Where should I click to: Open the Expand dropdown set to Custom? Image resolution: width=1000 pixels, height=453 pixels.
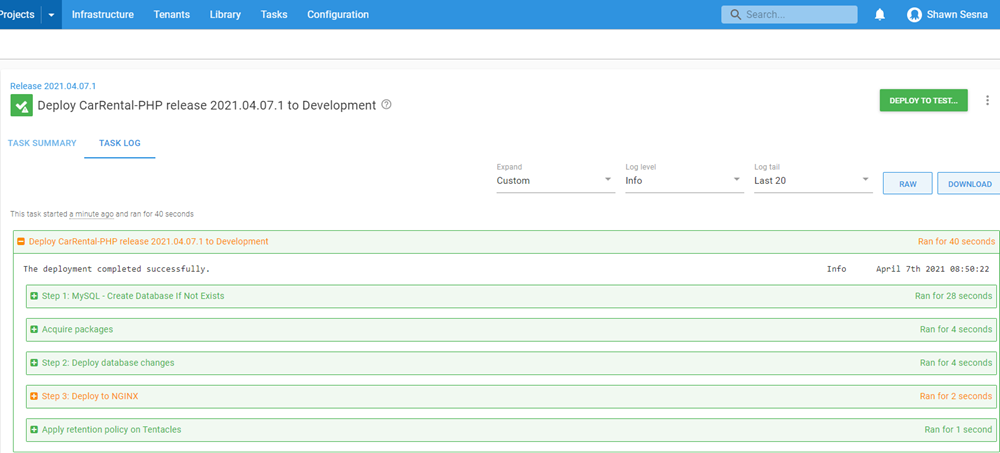[554, 181]
